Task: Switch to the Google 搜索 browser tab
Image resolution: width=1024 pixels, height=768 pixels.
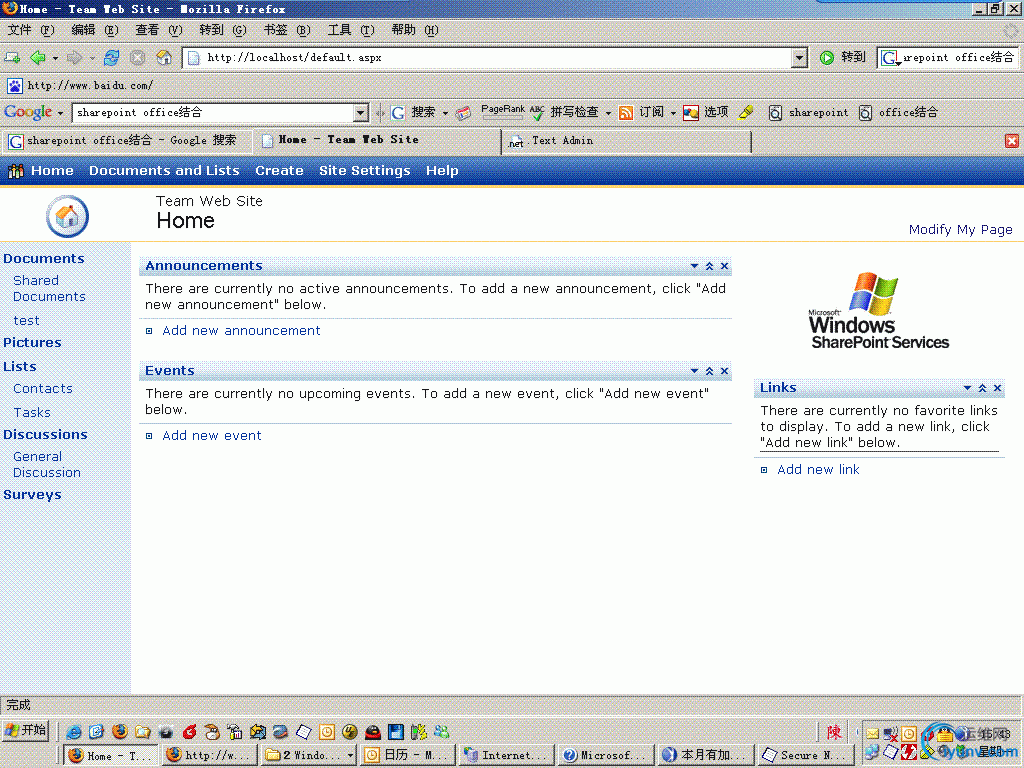Action: 125,140
